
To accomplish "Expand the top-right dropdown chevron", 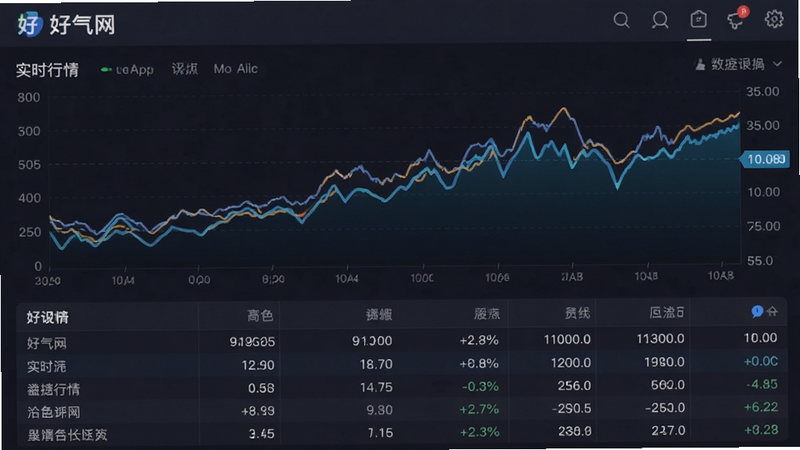I will coord(778,64).
